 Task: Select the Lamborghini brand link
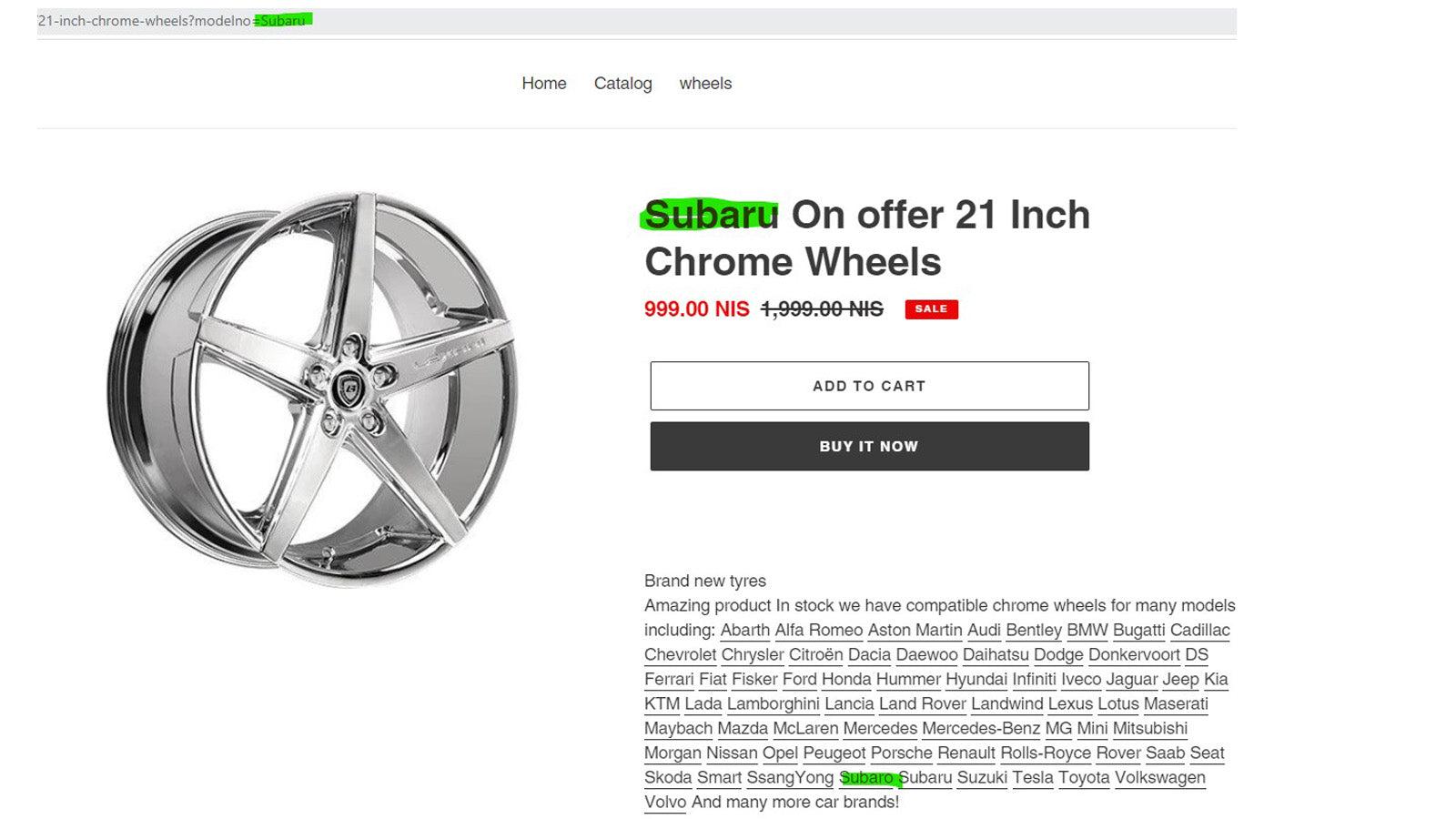[x=773, y=704]
